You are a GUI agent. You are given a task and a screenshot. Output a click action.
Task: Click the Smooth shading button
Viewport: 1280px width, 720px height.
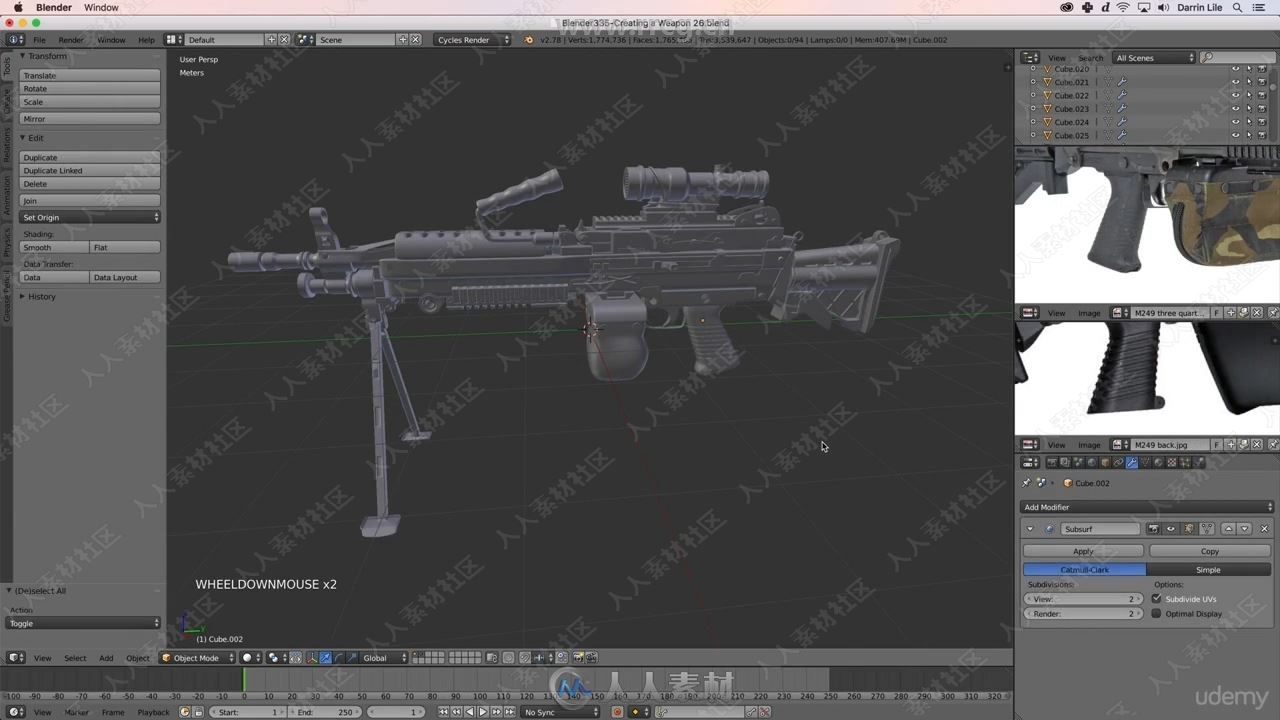tap(55, 247)
